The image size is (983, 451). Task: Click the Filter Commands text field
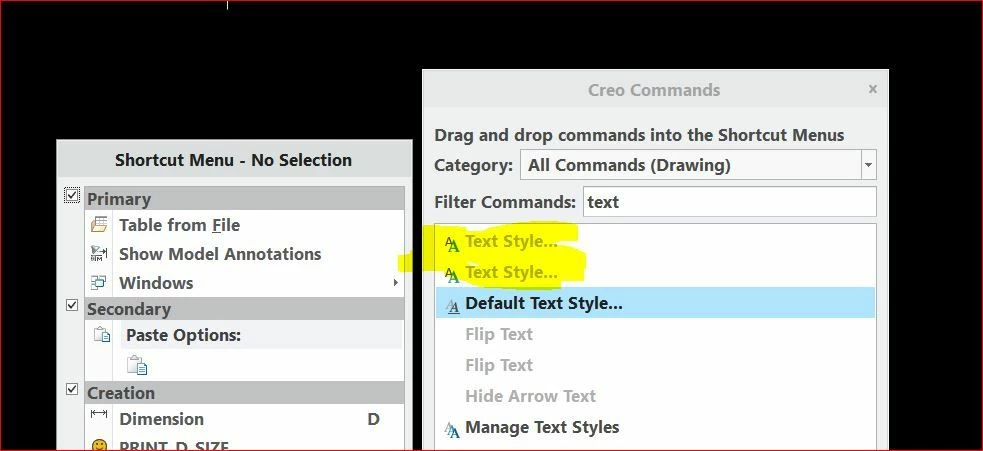point(730,202)
